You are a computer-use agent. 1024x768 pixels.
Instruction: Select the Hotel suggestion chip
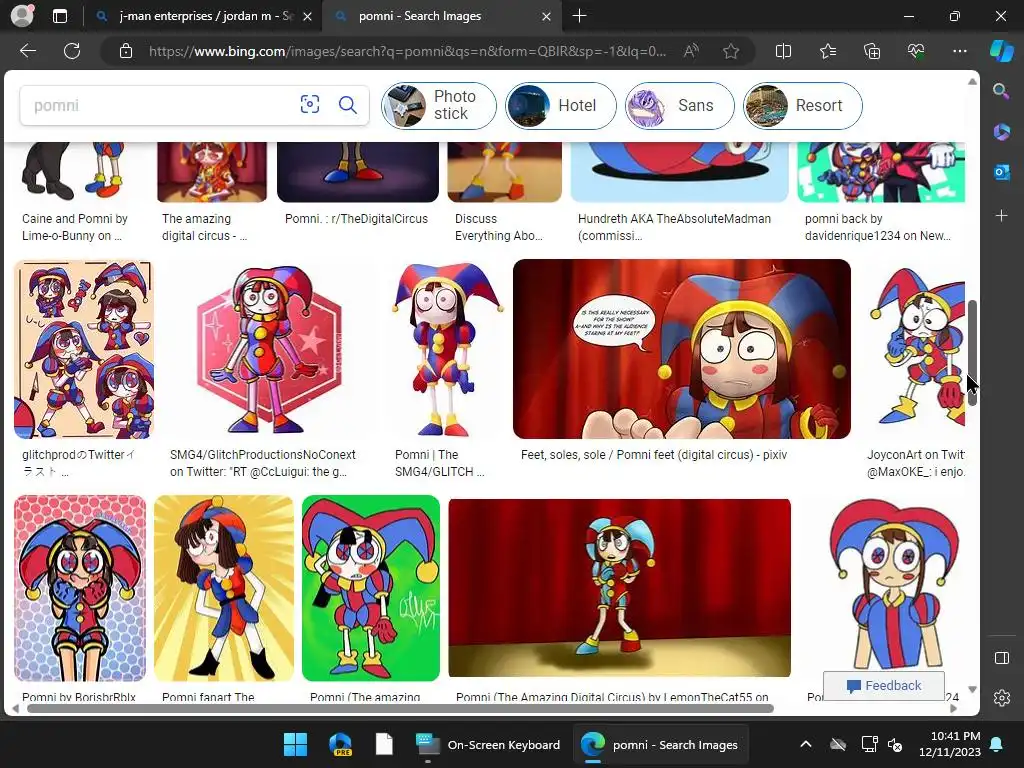560,105
